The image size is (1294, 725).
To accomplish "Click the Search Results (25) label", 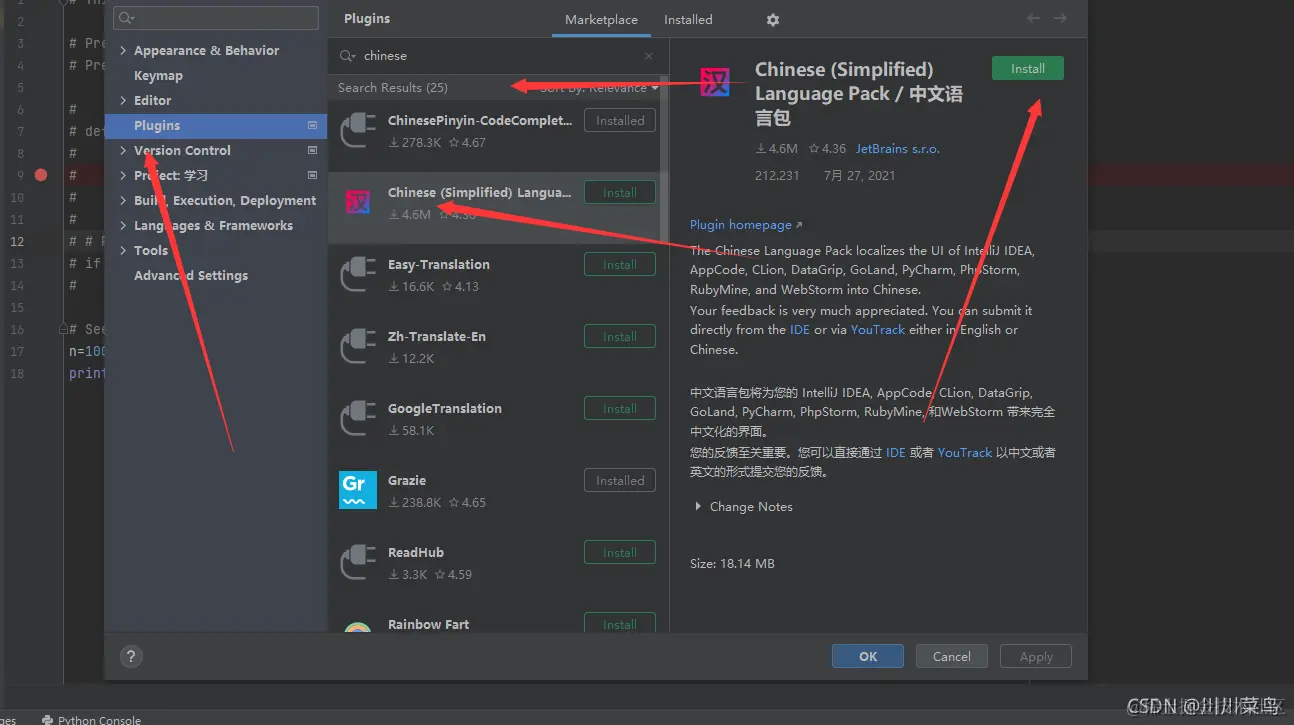I will [393, 88].
